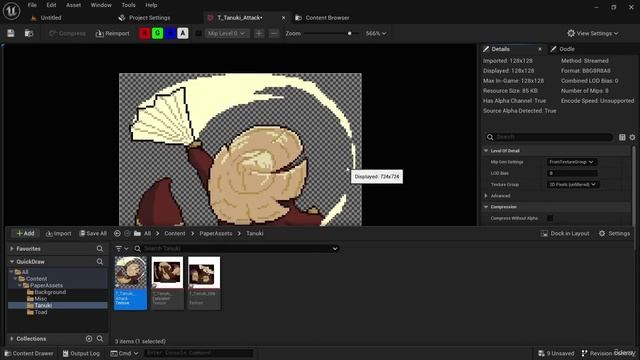The image size is (640, 360).
Task: Click the Details search field
Action: point(549,137)
